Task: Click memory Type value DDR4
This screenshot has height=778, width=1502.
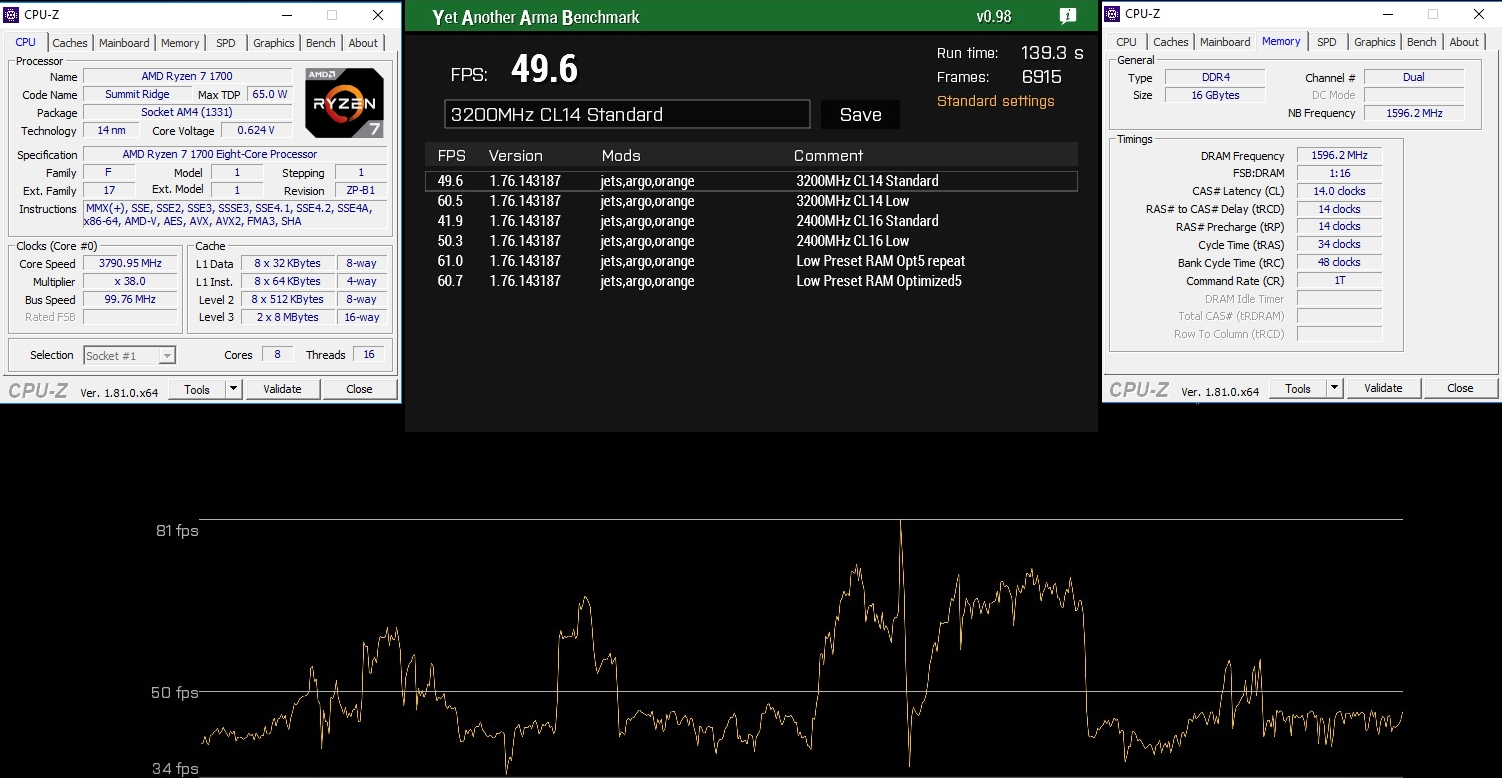Action: click(x=1215, y=77)
